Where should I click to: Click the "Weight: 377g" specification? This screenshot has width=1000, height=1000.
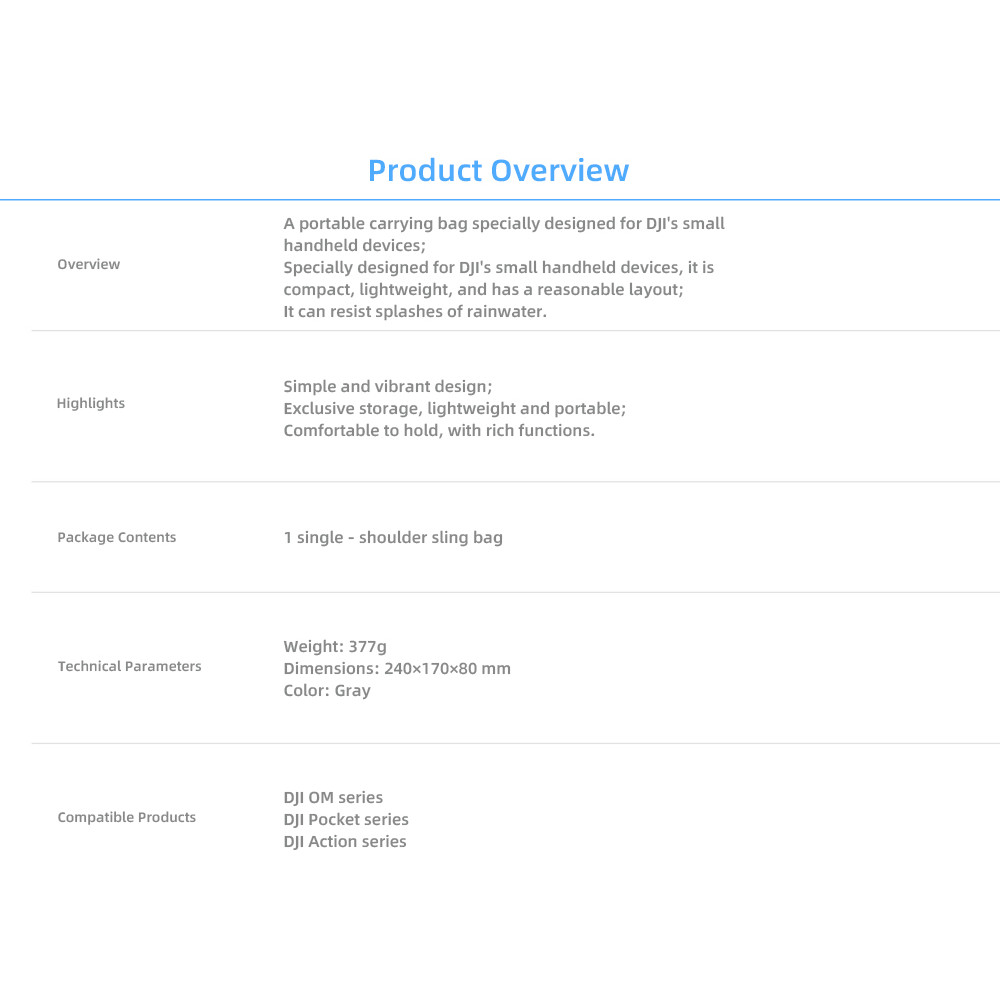tap(335, 647)
